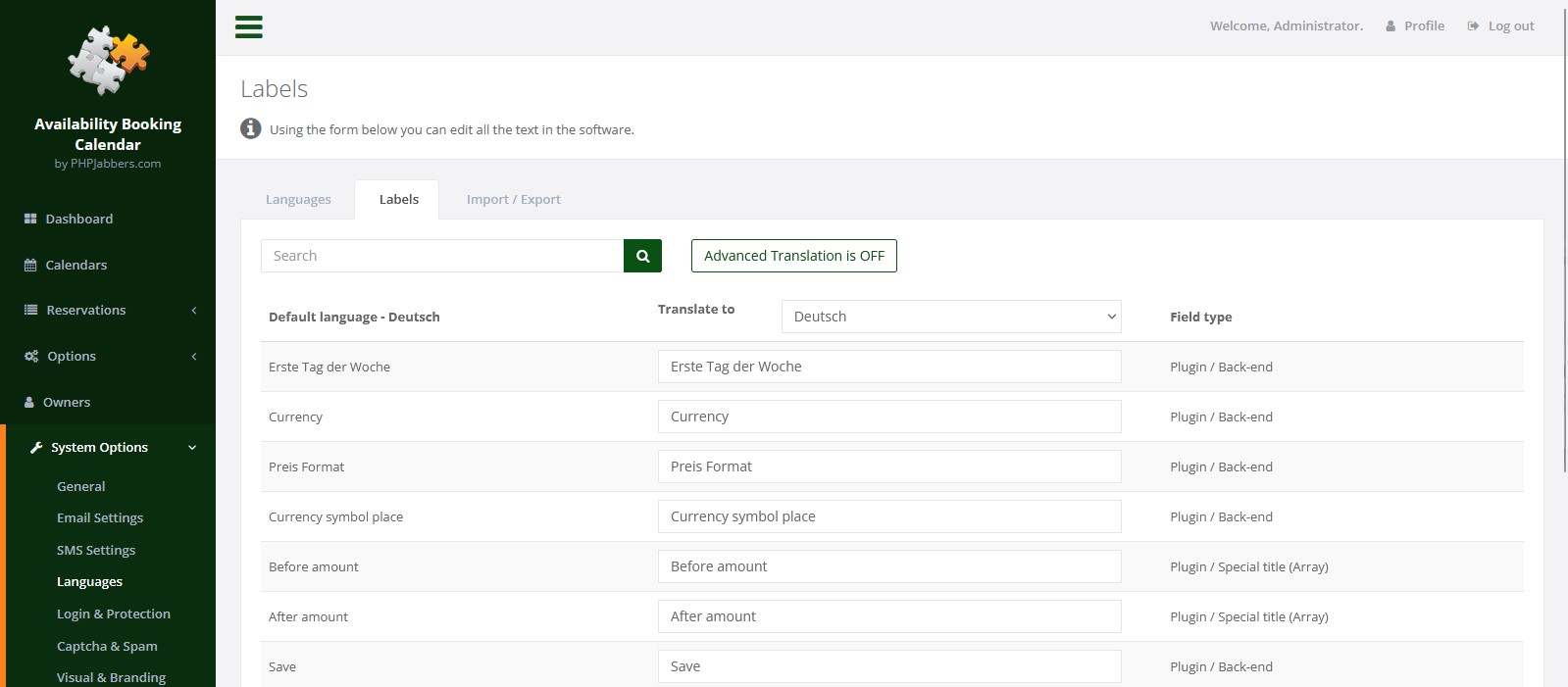Open Login & Protection settings
The image size is (1568, 687).
[x=114, y=613]
